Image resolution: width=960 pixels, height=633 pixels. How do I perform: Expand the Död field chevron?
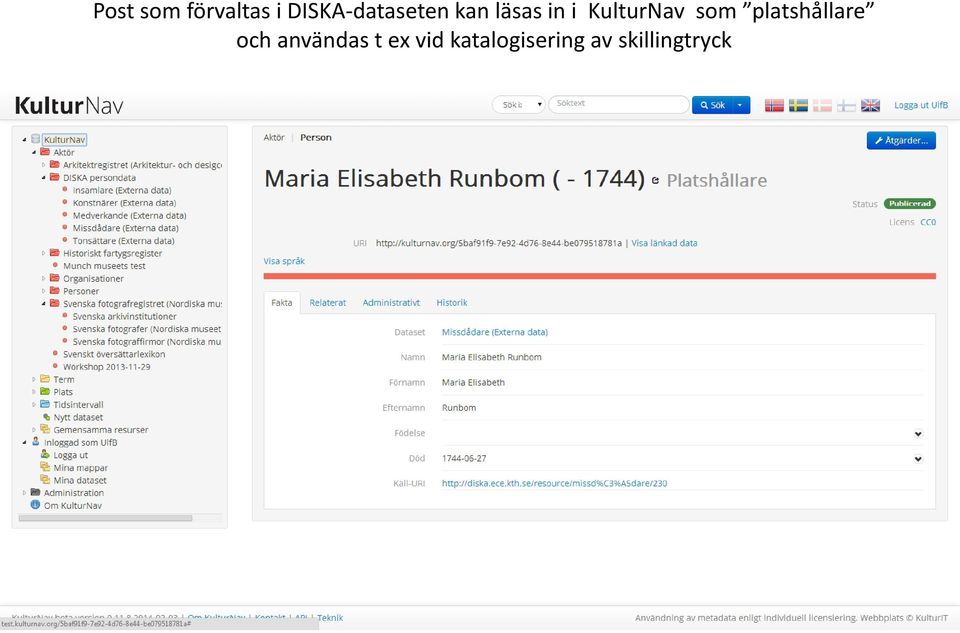(918, 459)
